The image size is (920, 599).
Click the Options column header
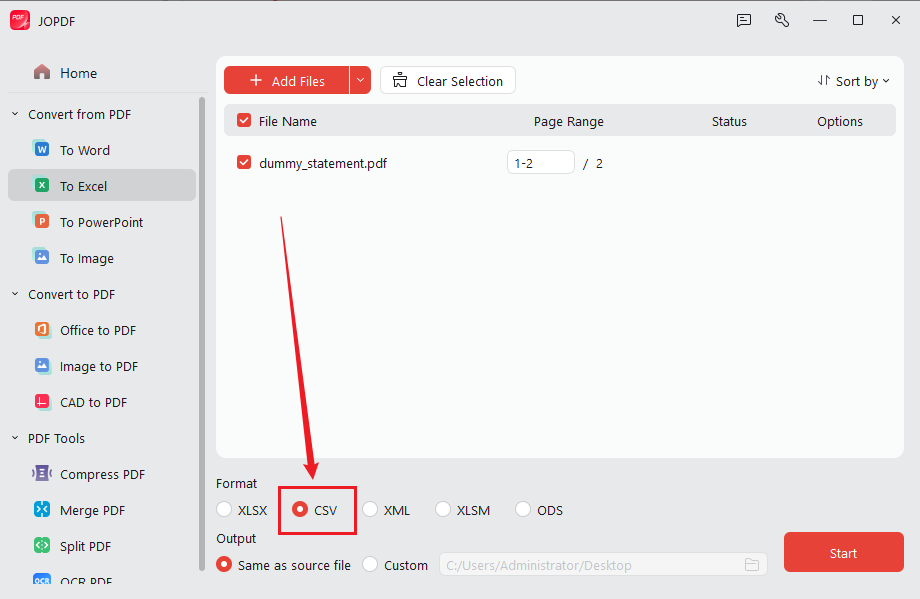click(x=840, y=121)
